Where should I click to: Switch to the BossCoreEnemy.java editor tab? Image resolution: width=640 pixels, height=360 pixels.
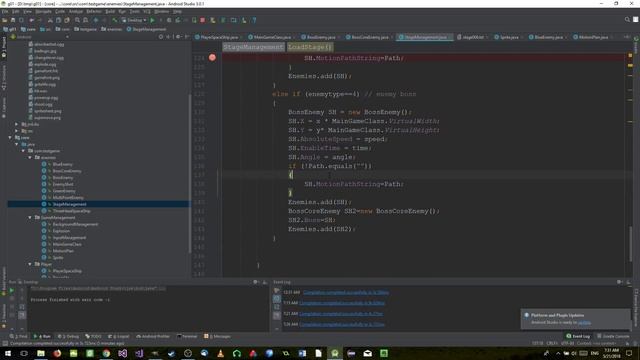click(x=370, y=37)
